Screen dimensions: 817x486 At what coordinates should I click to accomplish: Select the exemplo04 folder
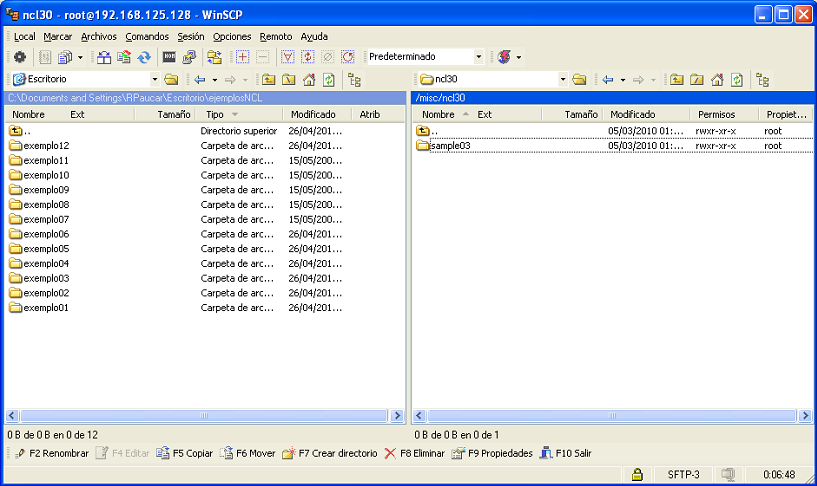(x=39, y=264)
